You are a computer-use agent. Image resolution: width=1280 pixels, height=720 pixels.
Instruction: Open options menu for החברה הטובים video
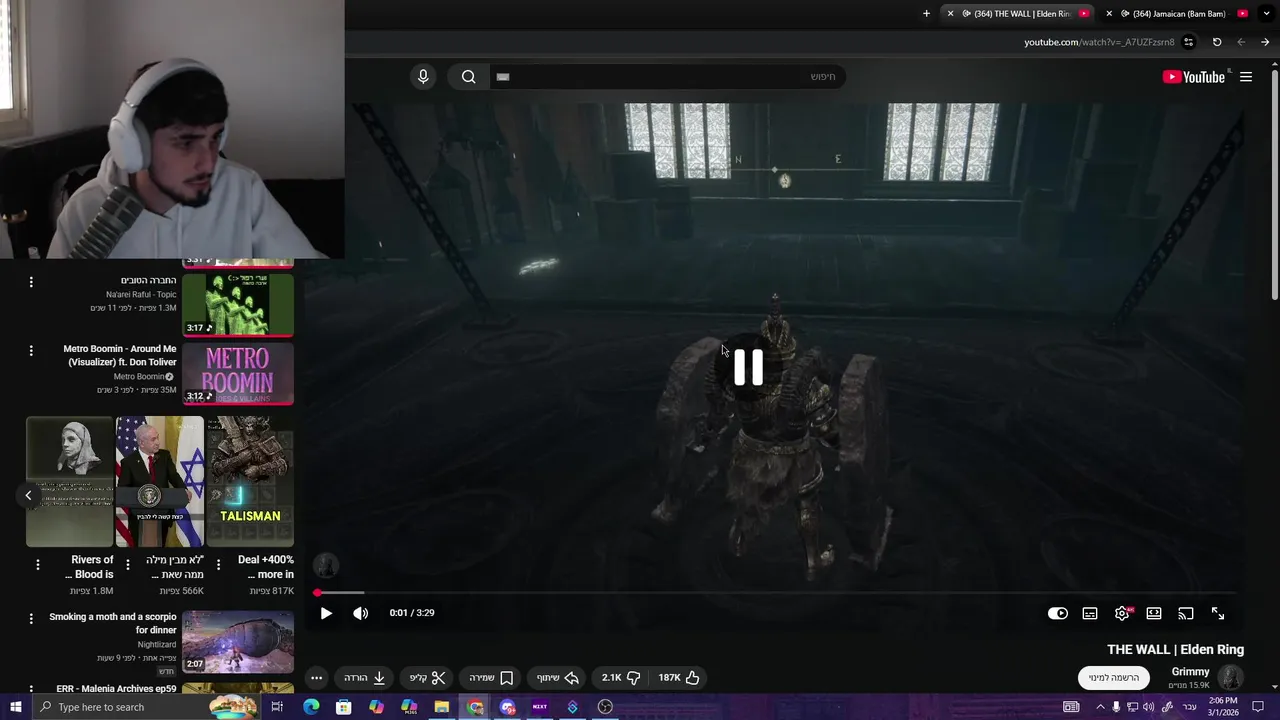[x=31, y=282]
